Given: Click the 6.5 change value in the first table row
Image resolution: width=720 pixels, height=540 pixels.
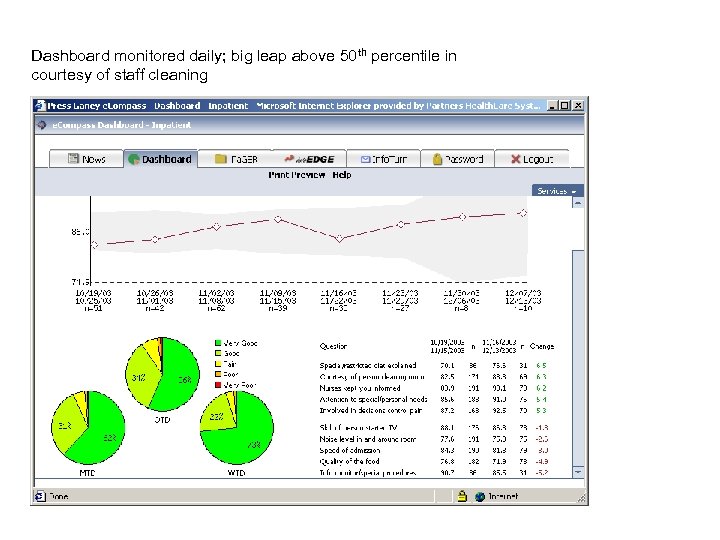Looking at the screenshot, I should 541,366.
